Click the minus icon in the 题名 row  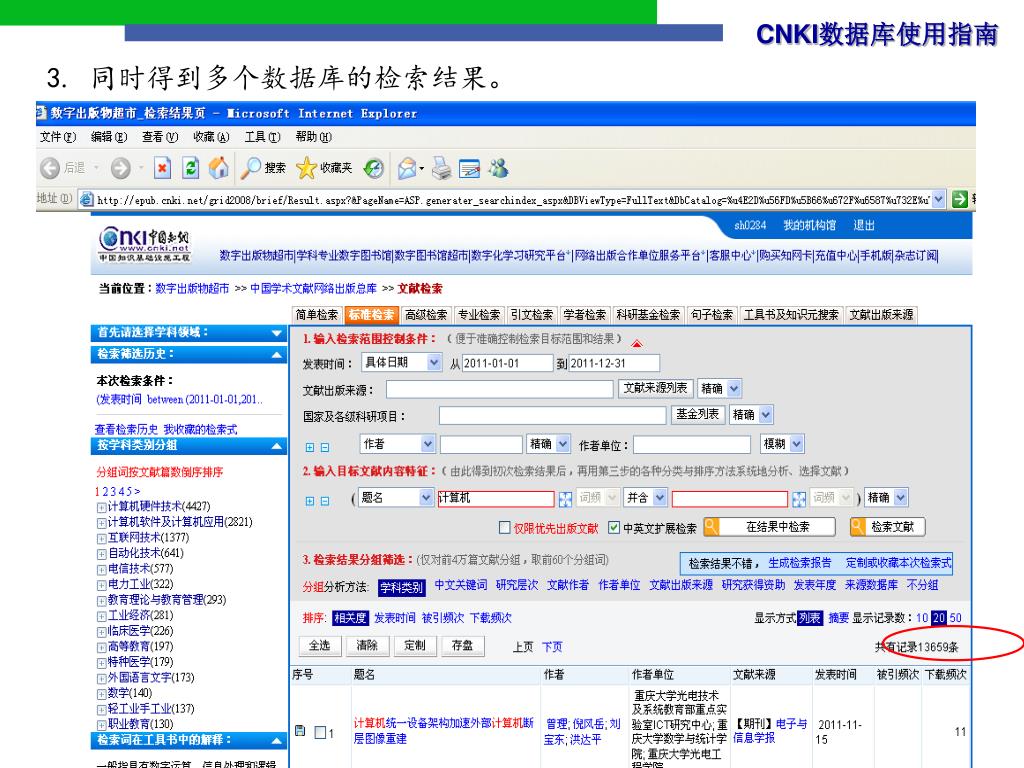tap(325, 501)
